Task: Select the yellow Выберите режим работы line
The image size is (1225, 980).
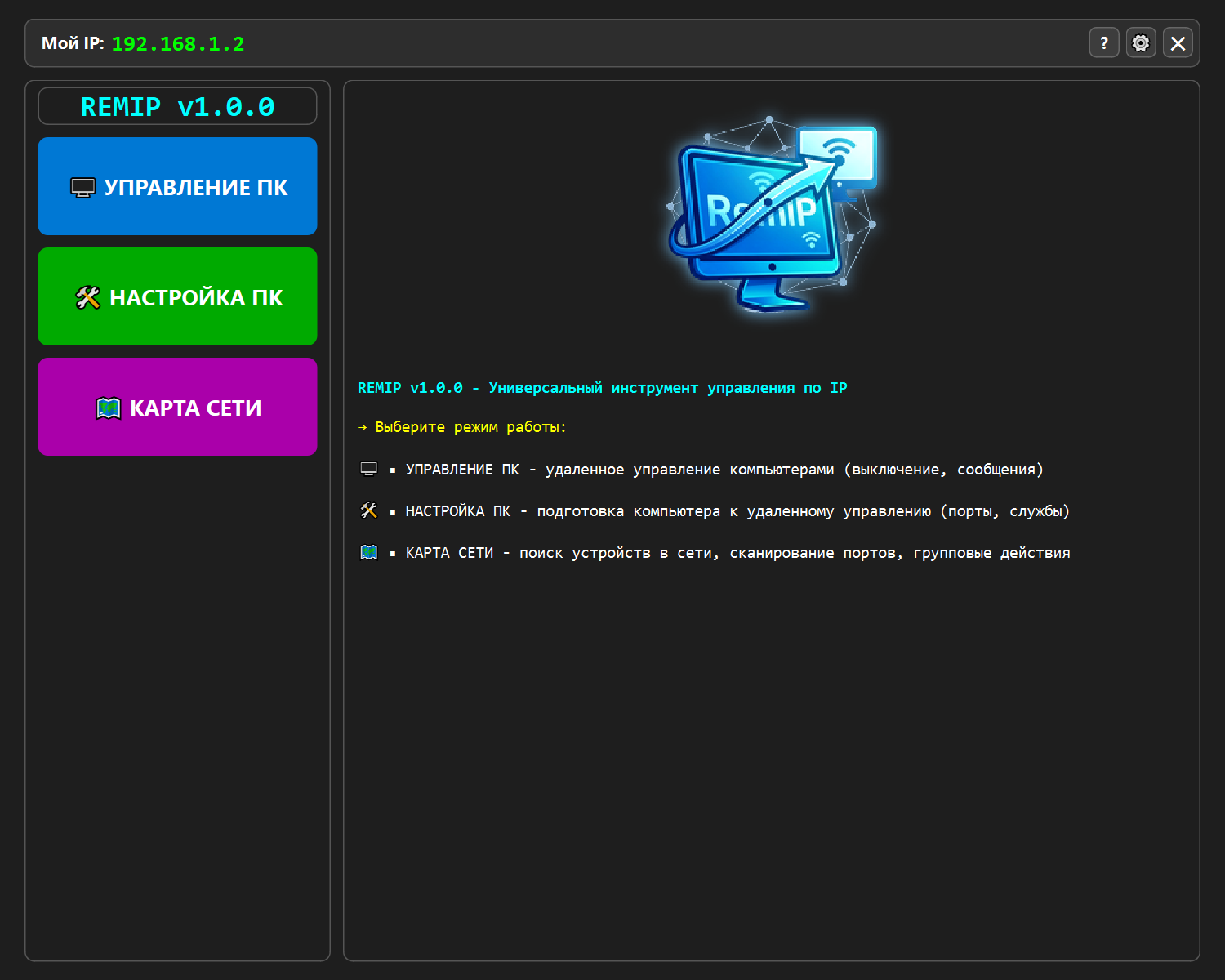Action: [461, 427]
